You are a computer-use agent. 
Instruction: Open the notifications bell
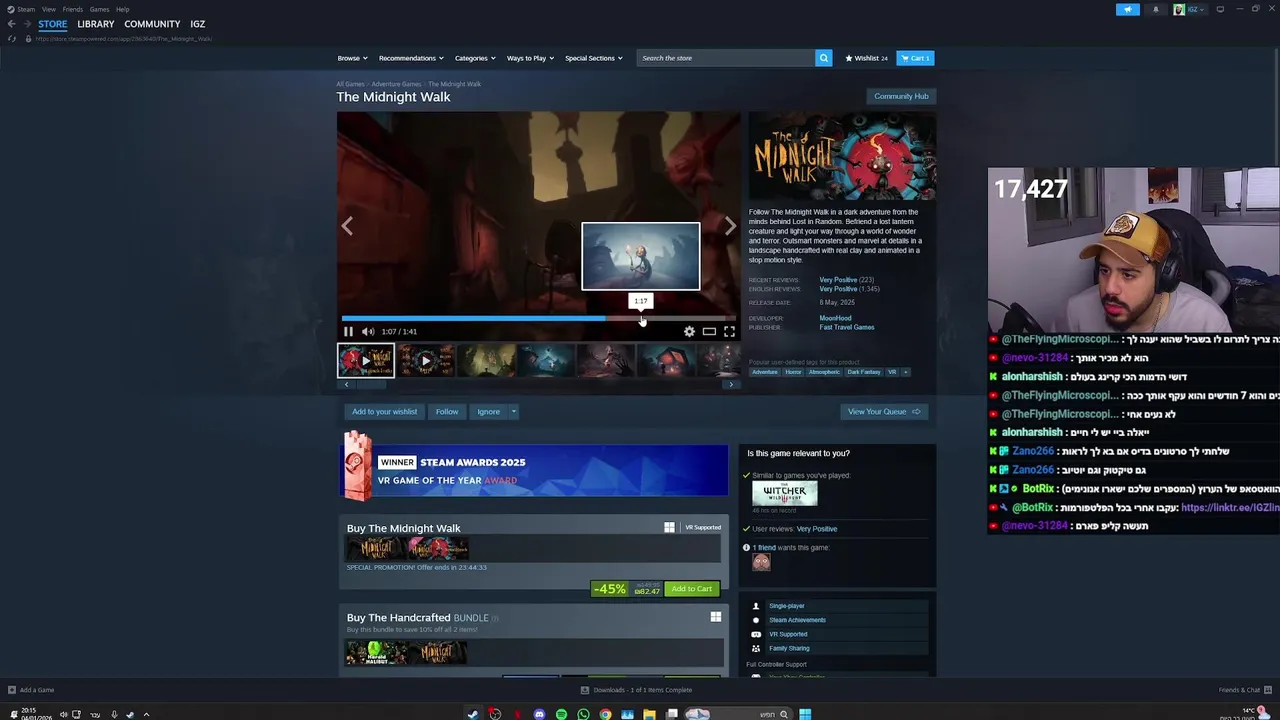pos(1156,9)
